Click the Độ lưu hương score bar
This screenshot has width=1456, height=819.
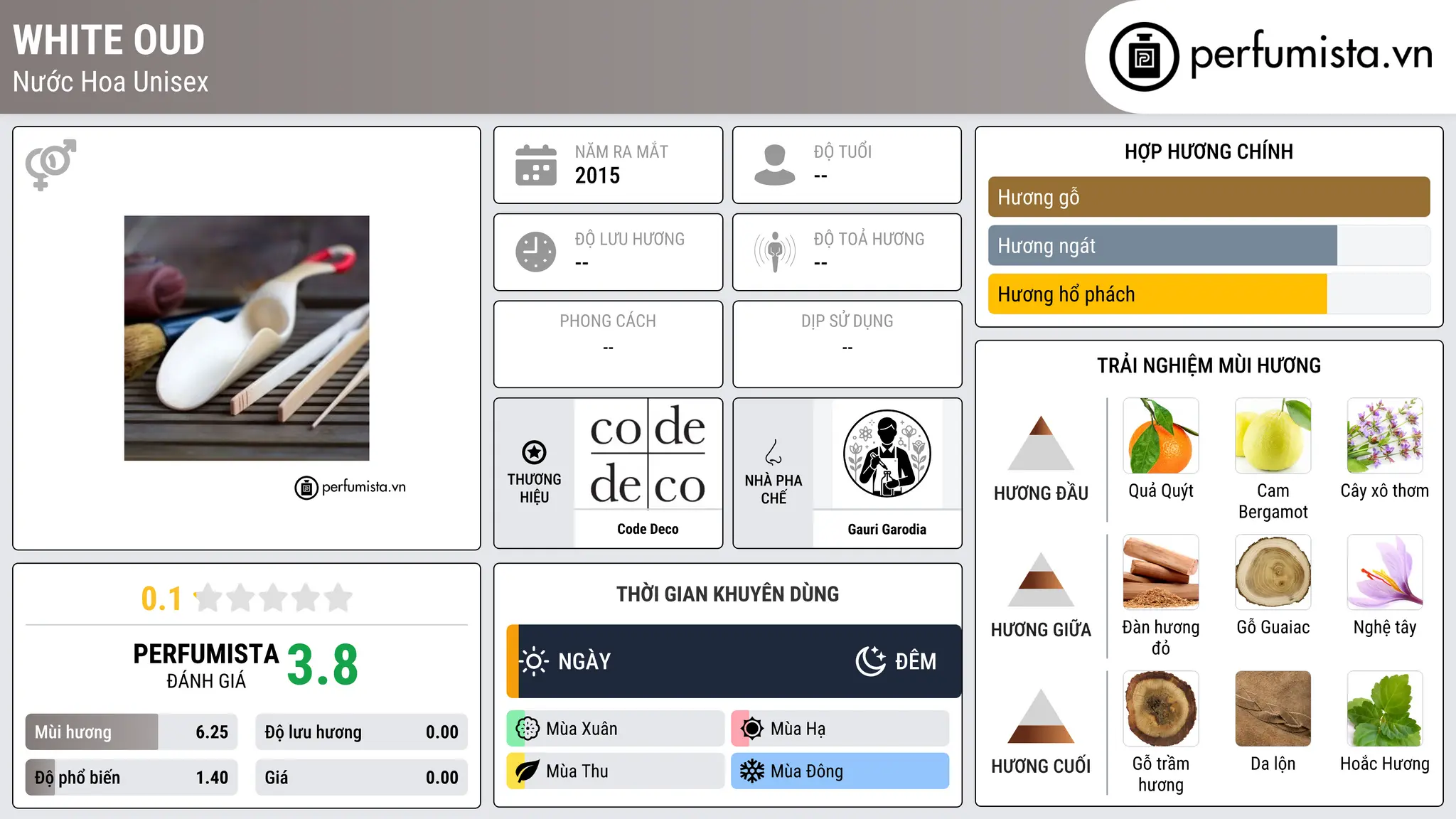point(362,732)
